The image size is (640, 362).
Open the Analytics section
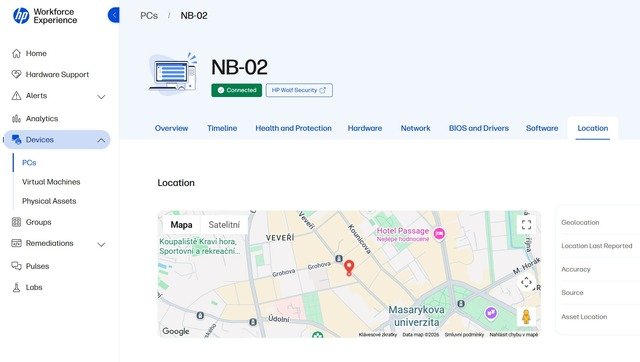[x=42, y=119]
